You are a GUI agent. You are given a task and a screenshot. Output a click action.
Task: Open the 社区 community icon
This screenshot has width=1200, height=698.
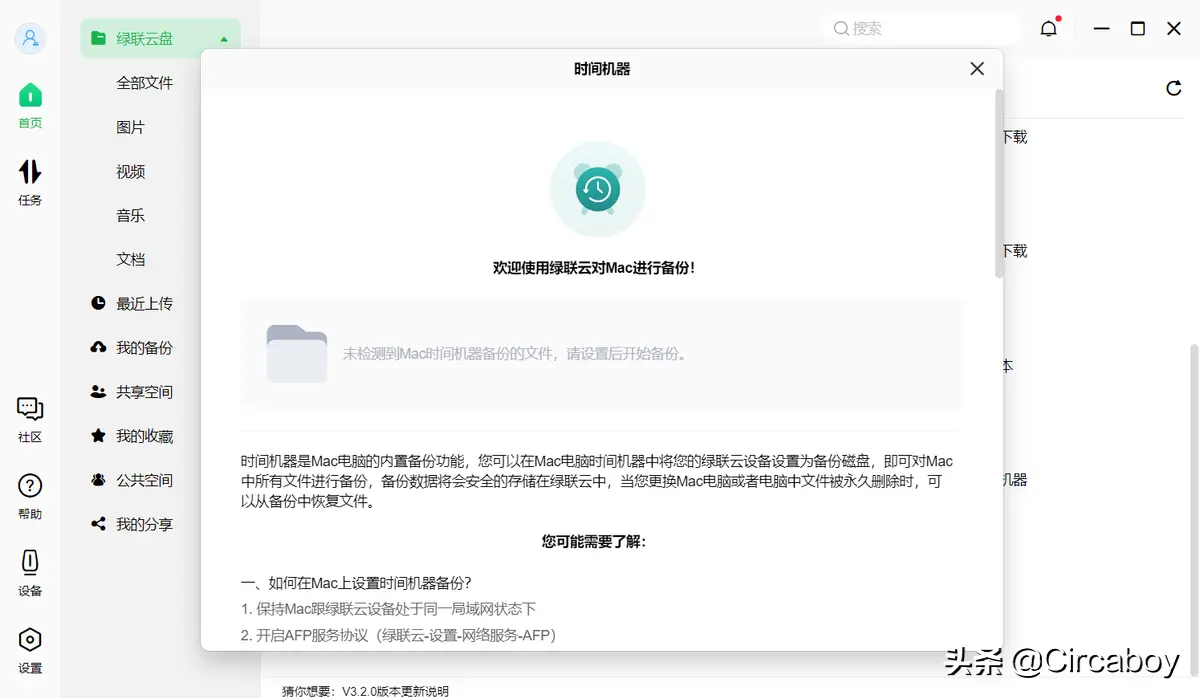tap(30, 409)
